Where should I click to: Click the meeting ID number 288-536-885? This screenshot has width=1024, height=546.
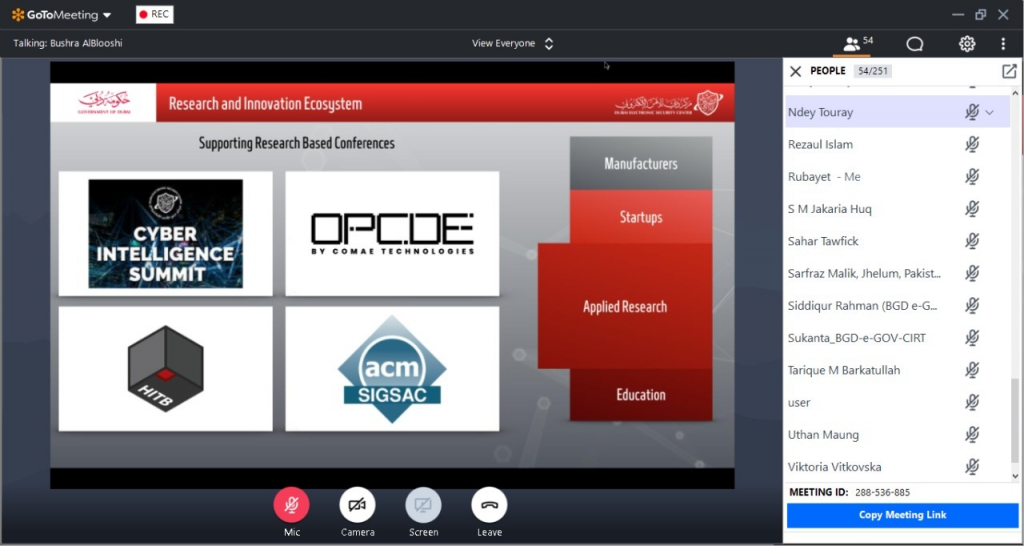coord(882,492)
